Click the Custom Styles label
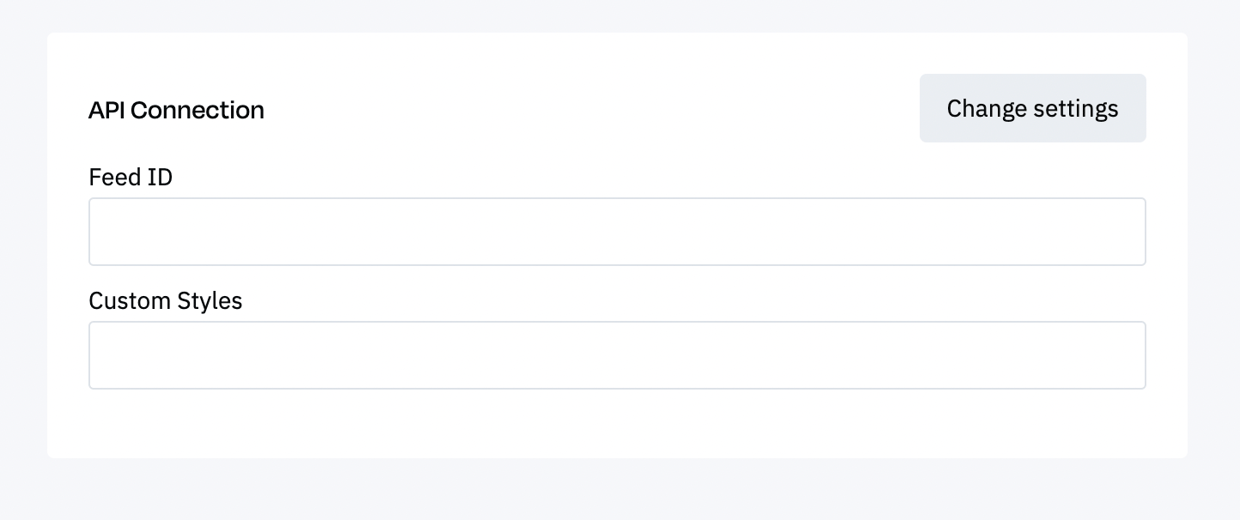The width and height of the screenshot is (1240, 520). coord(166,301)
